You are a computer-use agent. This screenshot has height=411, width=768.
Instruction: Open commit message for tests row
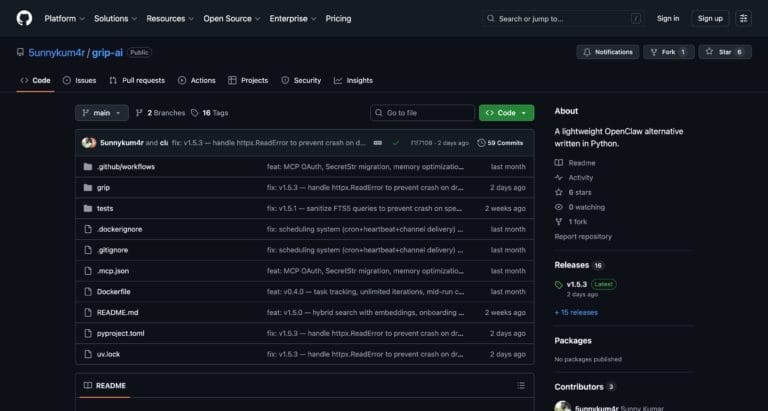pos(364,208)
